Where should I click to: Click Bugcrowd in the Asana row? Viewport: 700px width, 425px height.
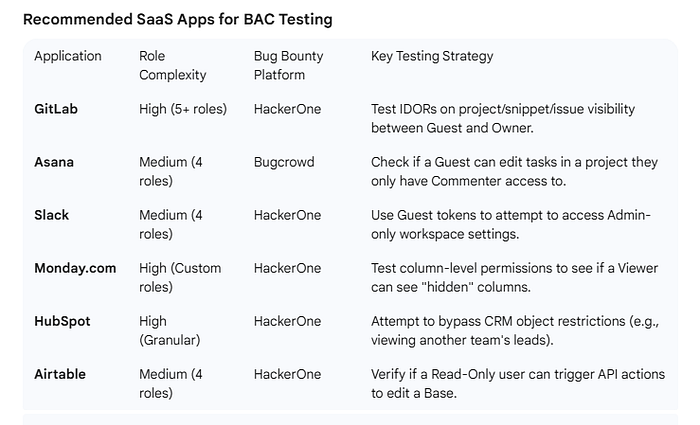(x=284, y=162)
